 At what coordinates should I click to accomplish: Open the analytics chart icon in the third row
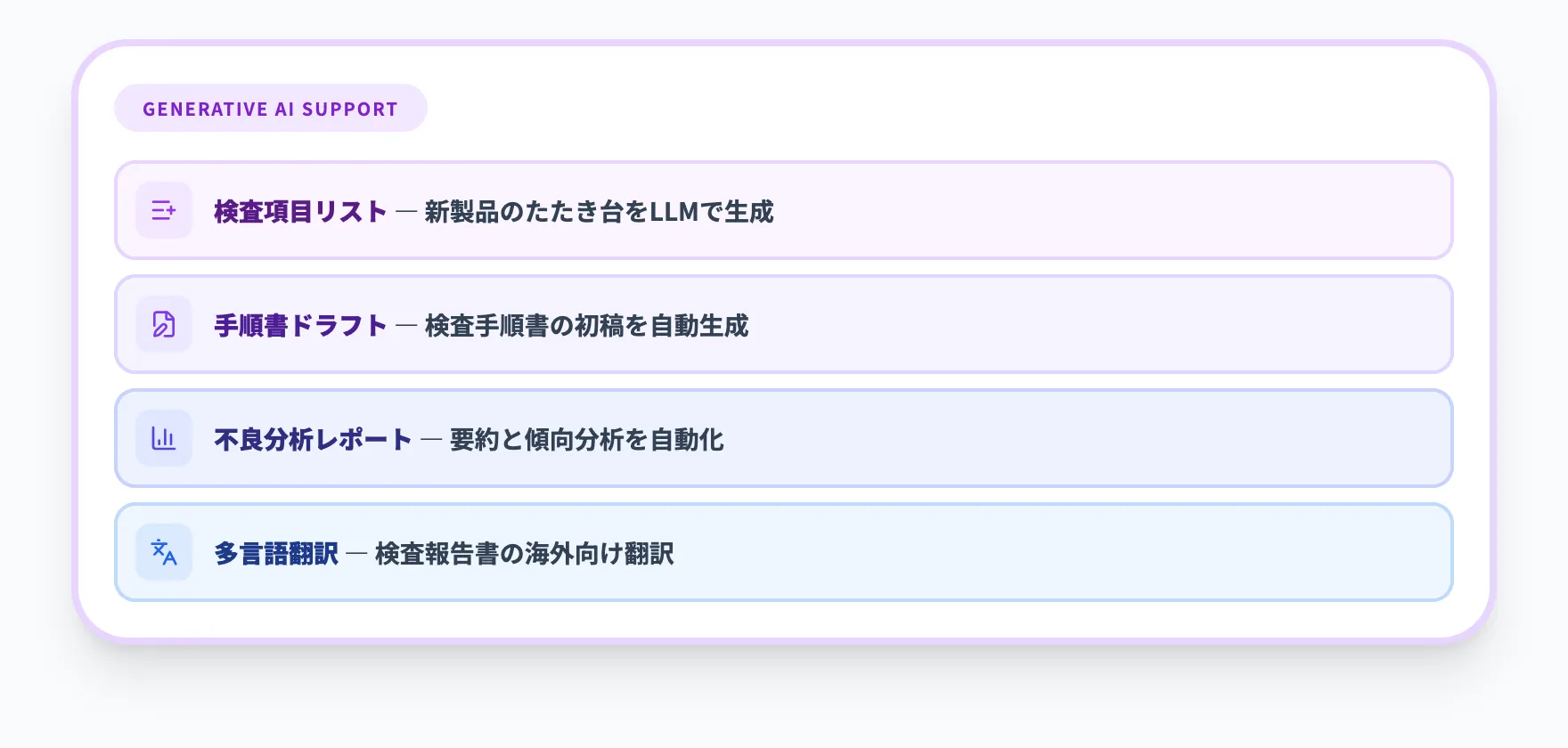pyautogui.click(x=163, y=438)
